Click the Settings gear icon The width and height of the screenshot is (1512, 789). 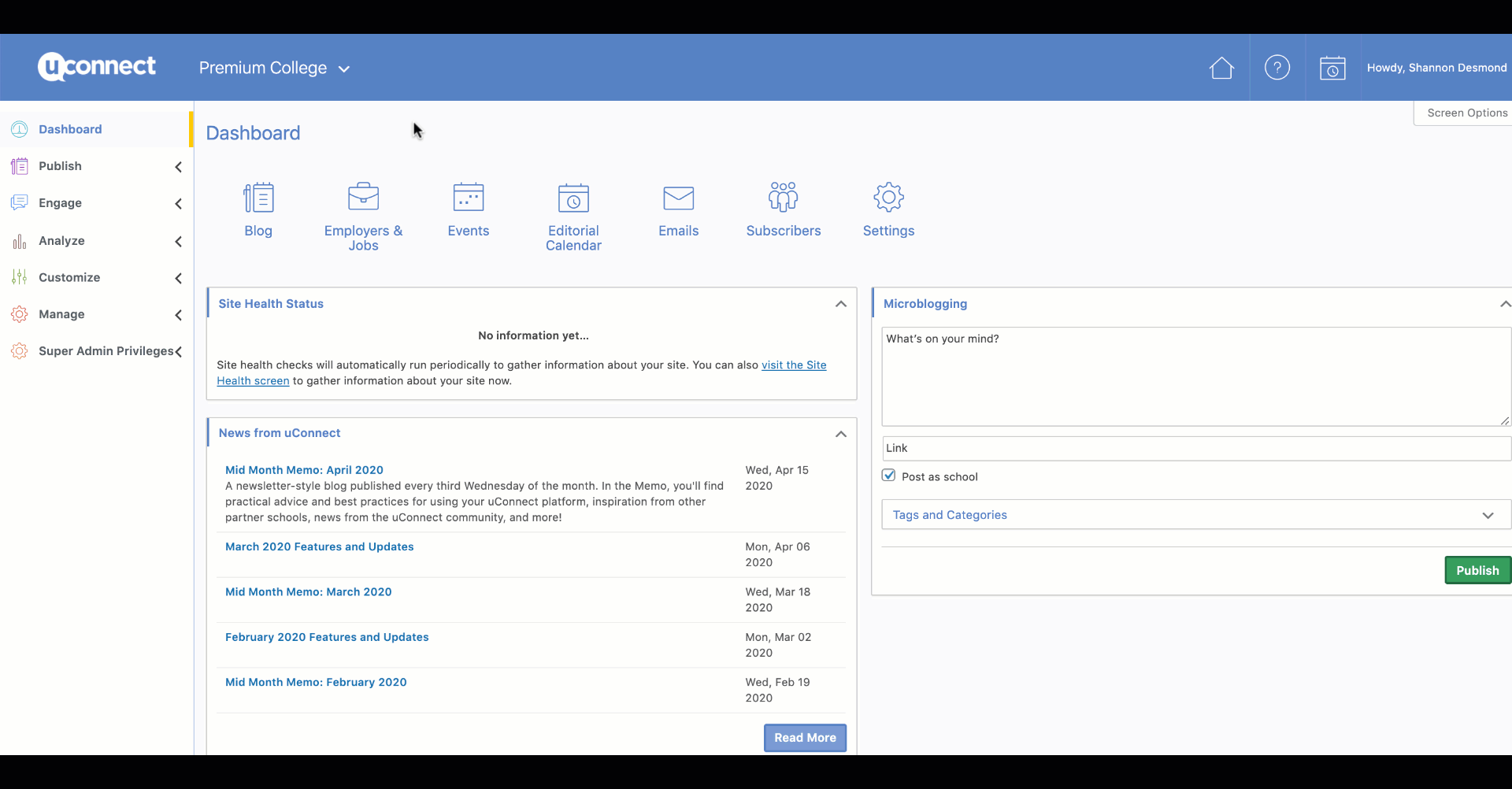(x=888, y=198)
